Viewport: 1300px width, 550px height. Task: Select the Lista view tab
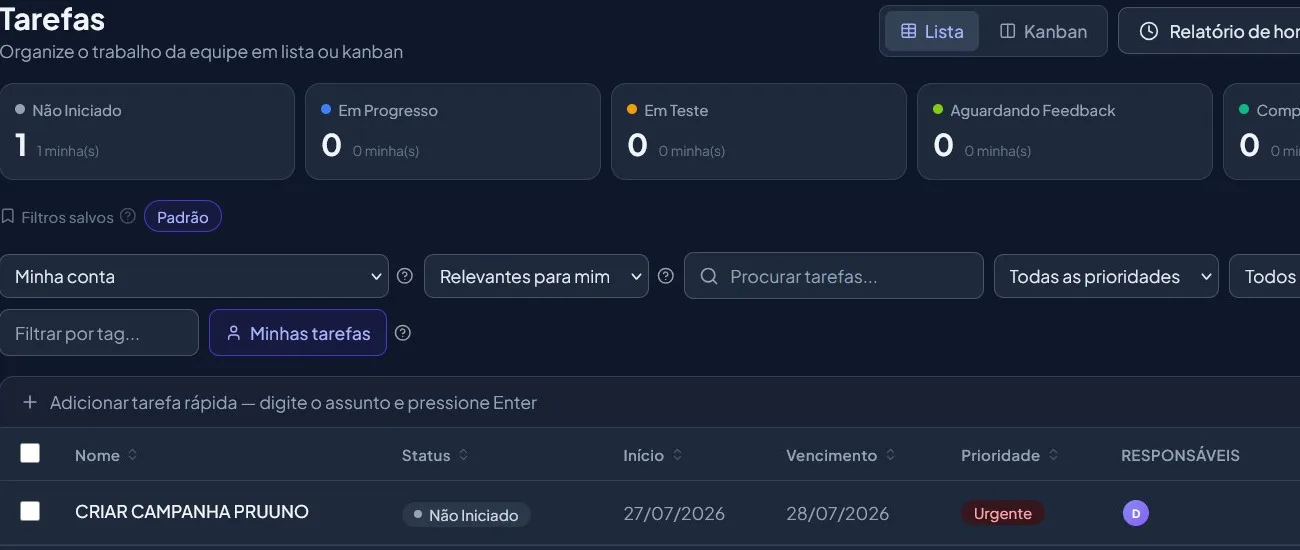click(x=932, y=31)
